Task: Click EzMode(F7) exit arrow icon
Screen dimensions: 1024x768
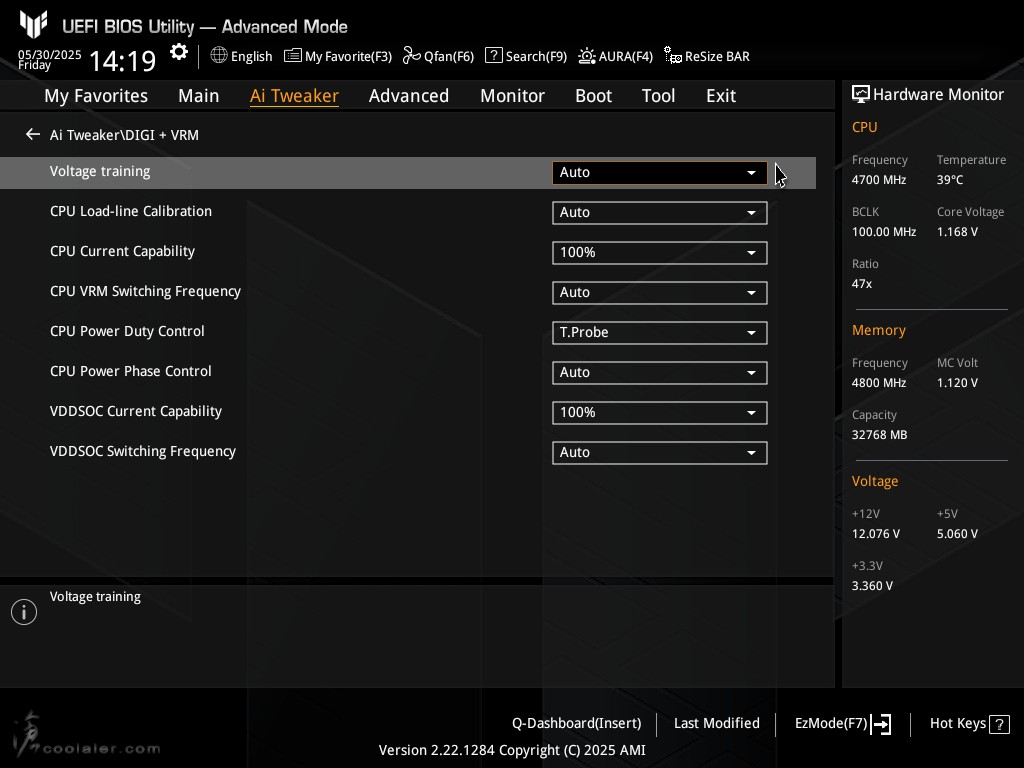Action: click(x=881, y=724)
